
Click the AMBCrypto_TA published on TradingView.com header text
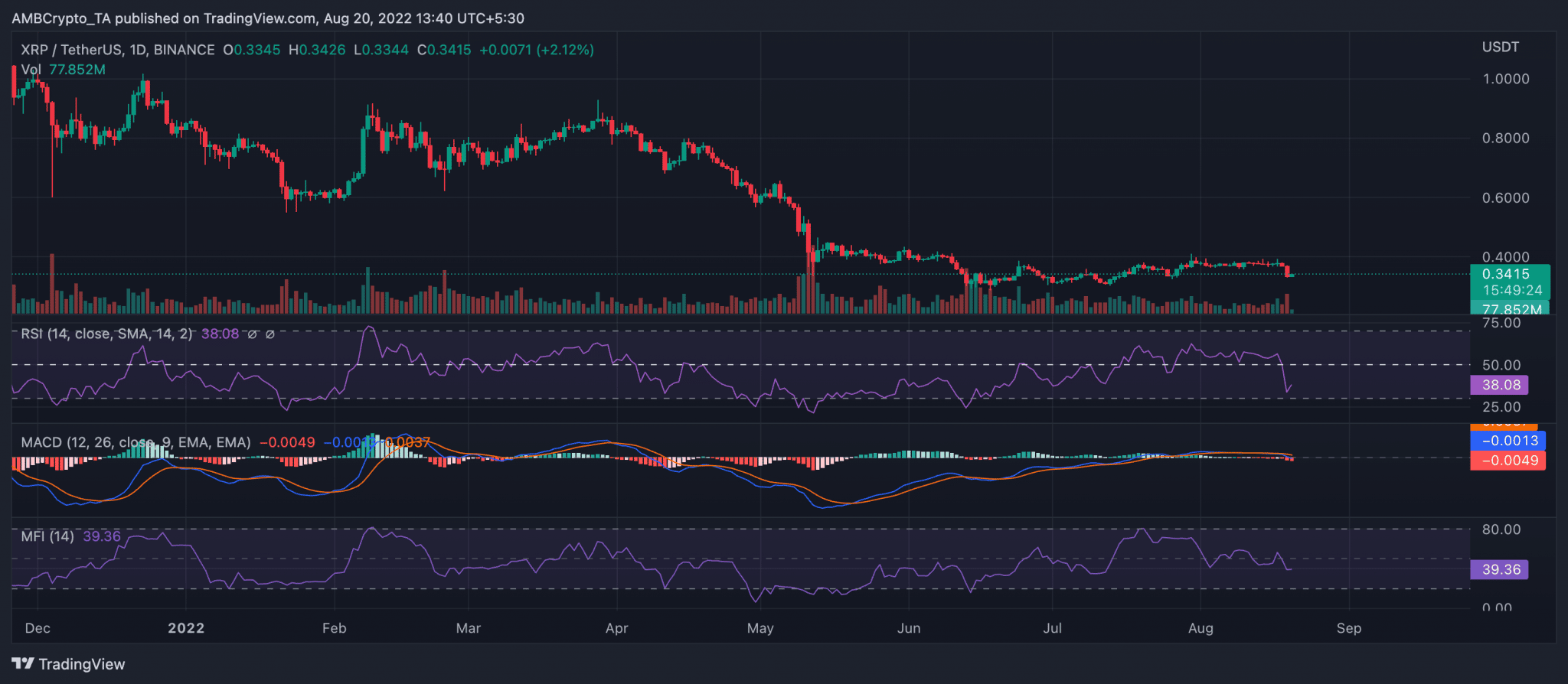(164, 18)
